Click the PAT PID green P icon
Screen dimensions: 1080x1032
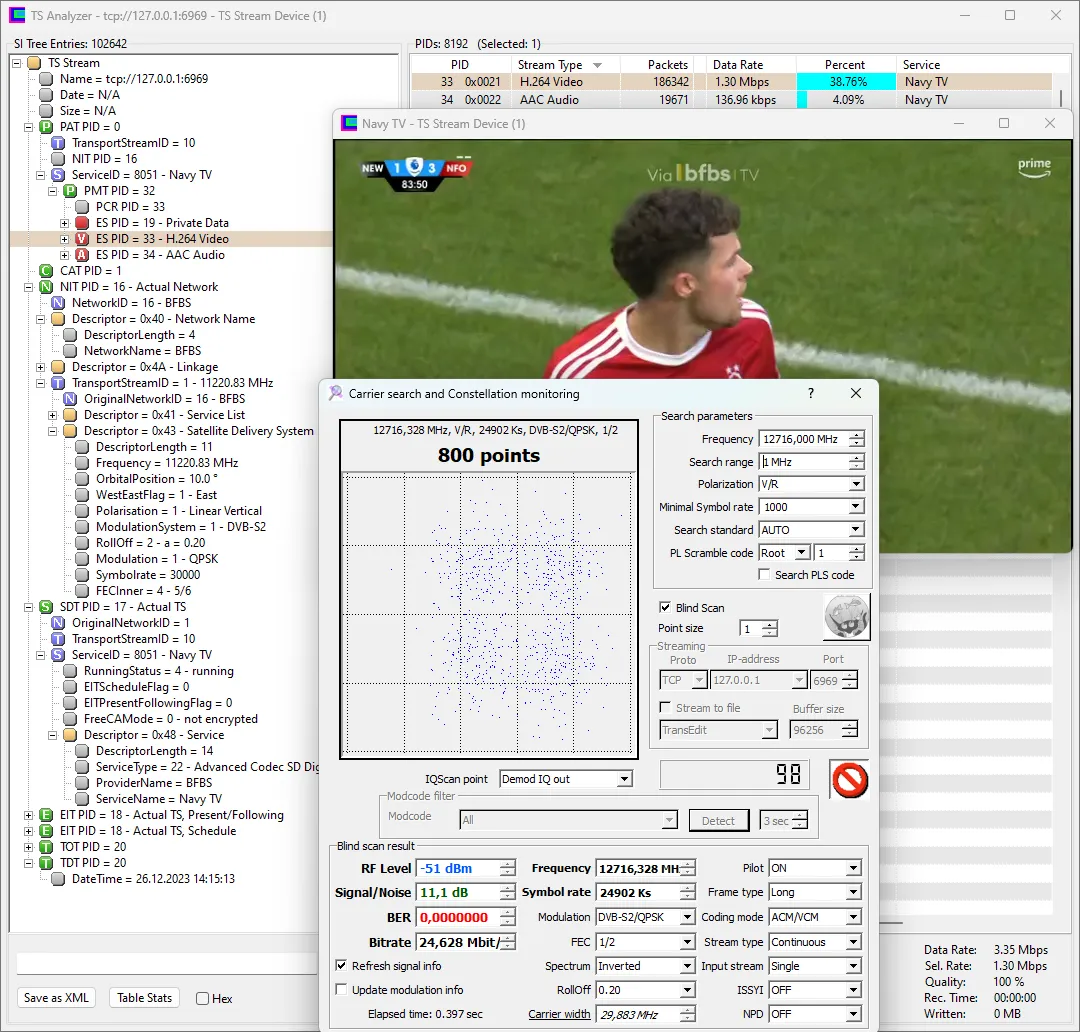coord(46,127)
